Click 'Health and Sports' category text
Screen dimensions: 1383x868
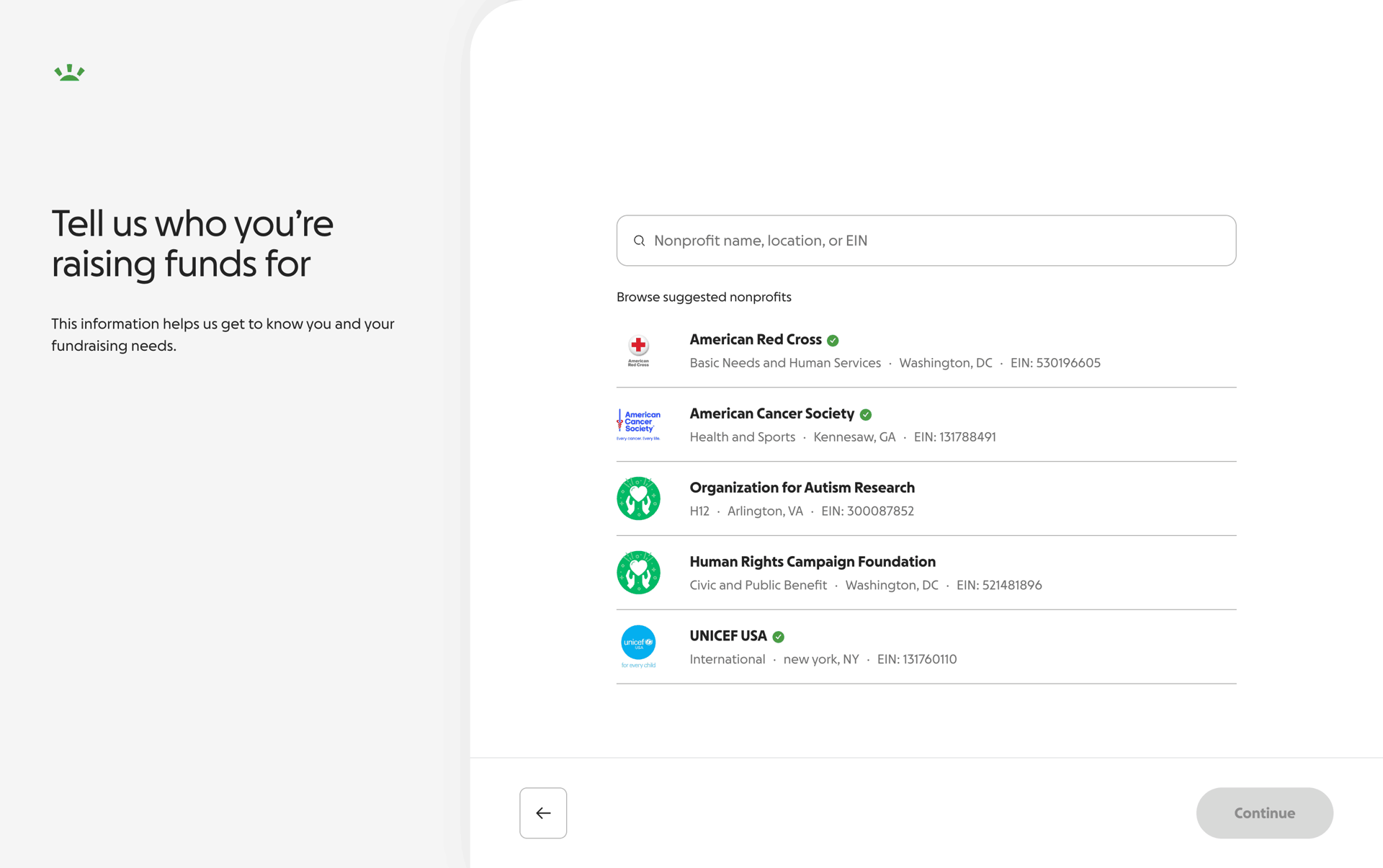[x=742, y=437]
